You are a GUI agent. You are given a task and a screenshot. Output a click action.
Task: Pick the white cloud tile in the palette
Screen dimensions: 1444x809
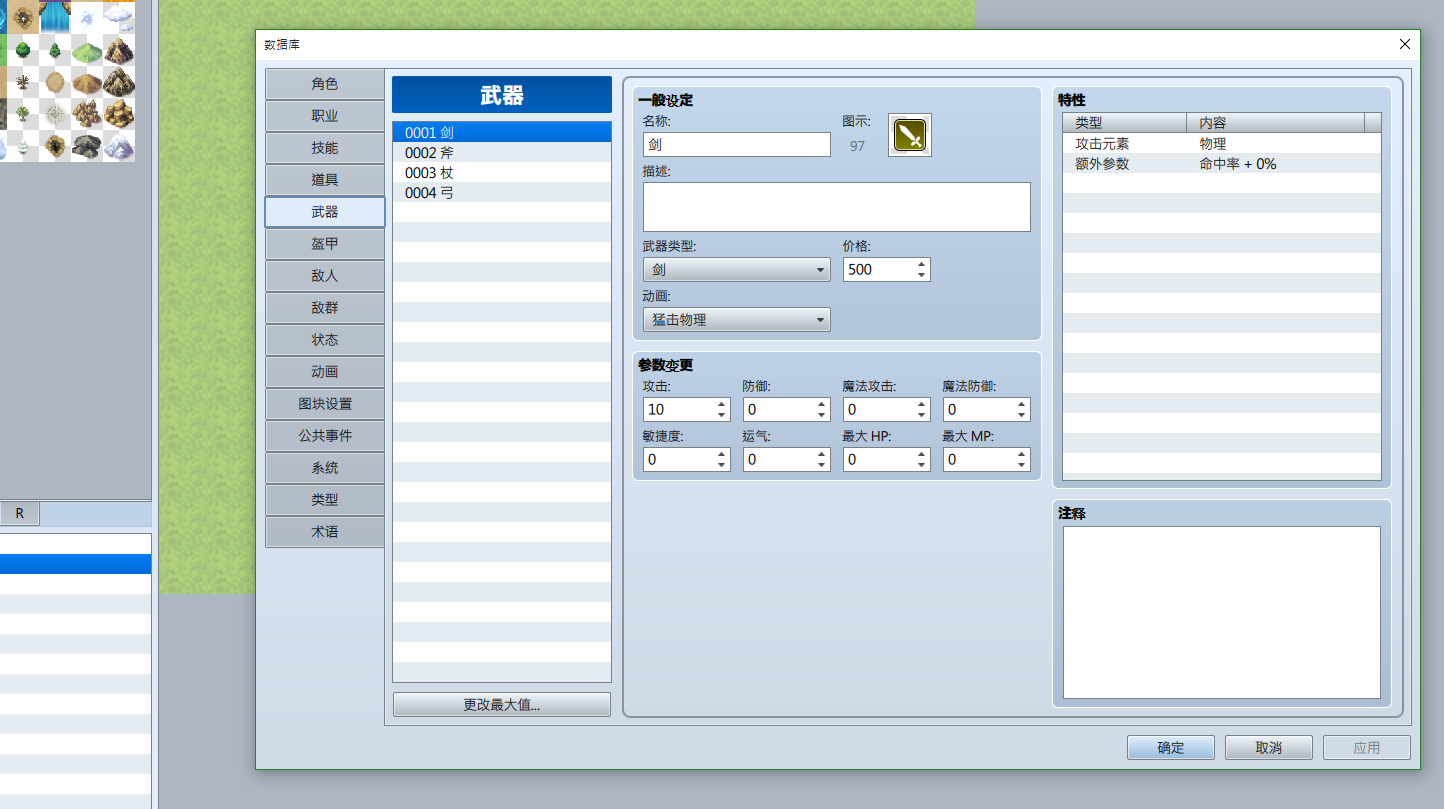[x=119, y=16]
